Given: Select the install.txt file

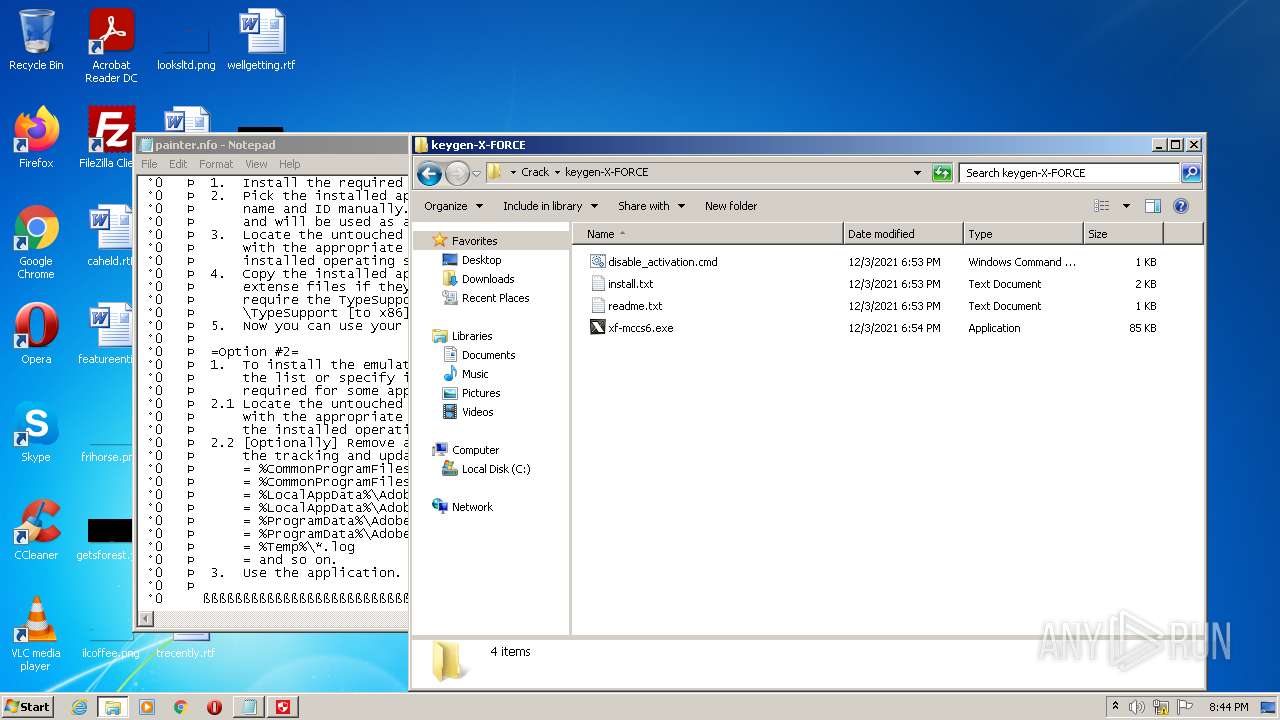Looking at the screenshot, I should 622,284.
